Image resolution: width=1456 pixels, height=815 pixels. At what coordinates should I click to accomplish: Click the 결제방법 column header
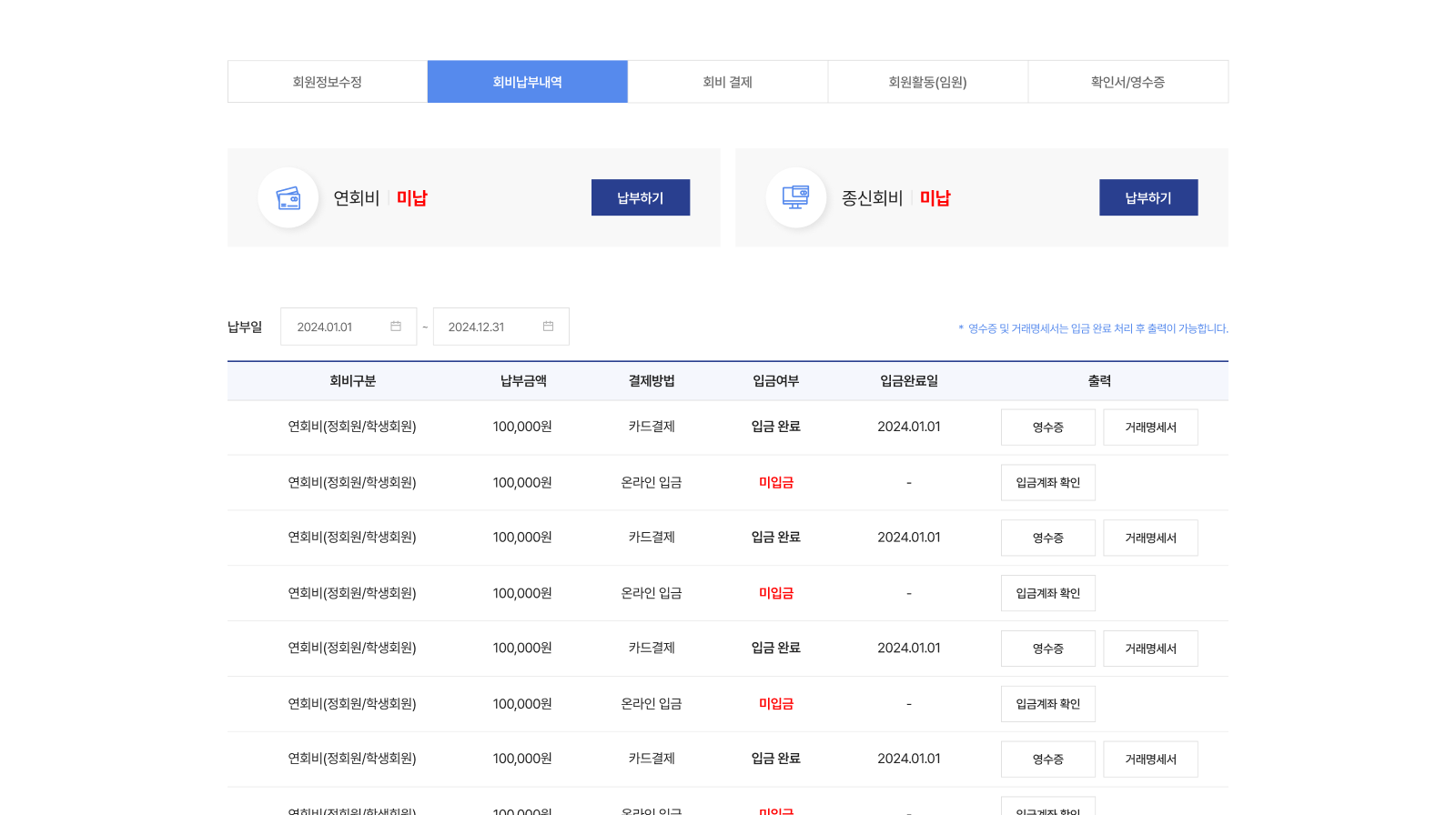pyautogui.click(x=652, y=381)
